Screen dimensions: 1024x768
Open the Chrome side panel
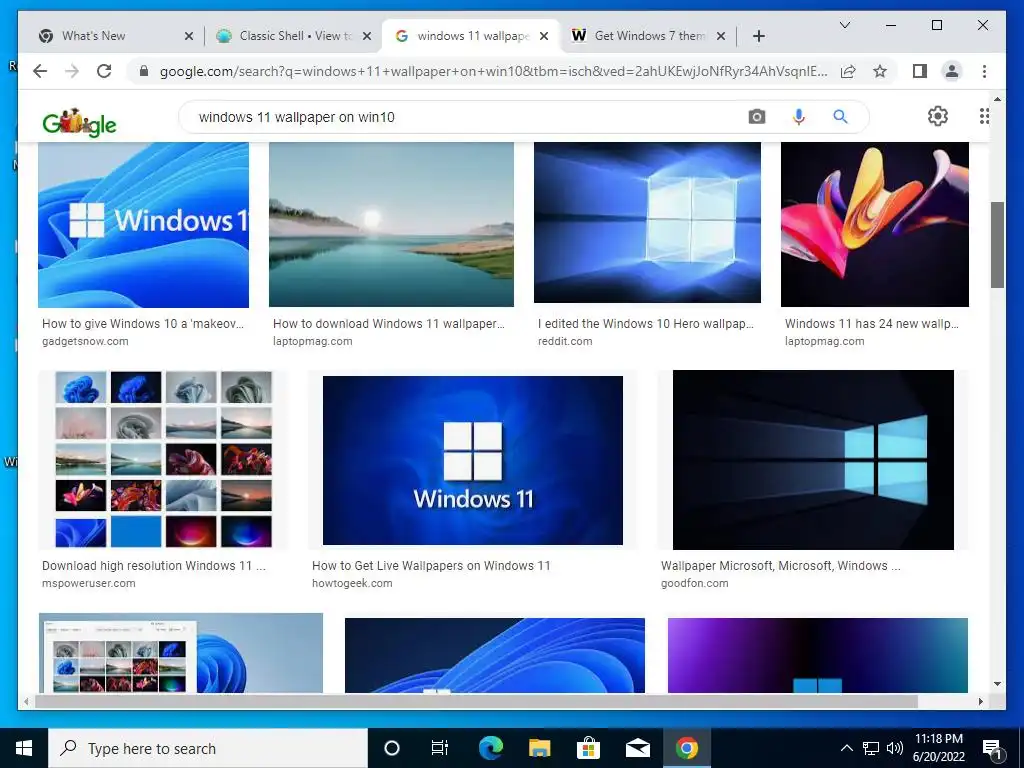coord(920,71)
